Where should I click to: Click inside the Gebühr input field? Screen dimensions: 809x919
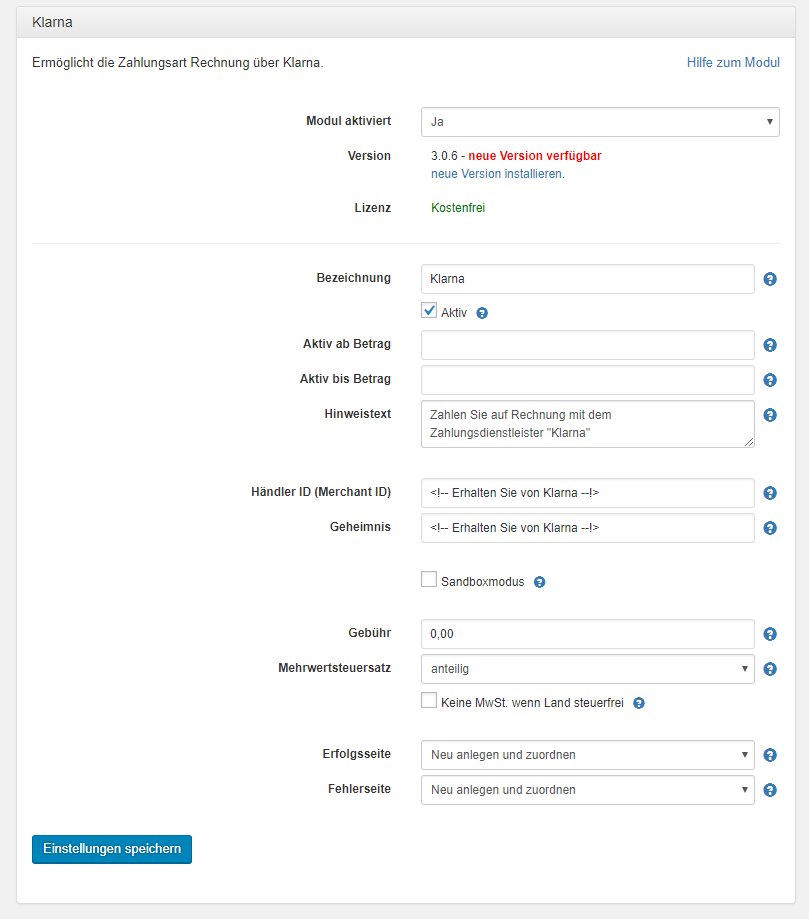(587, 634)
